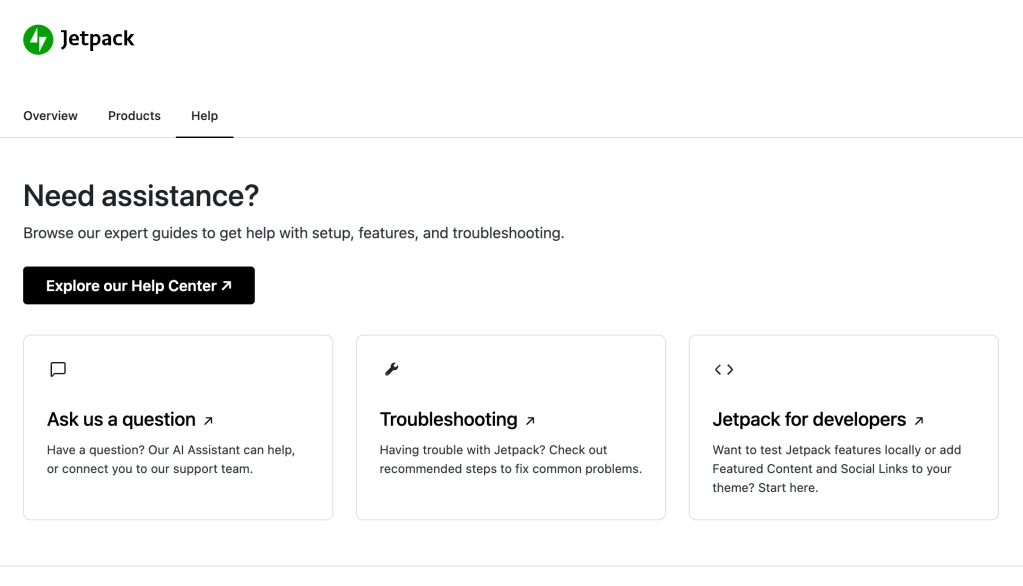The width and height of the screenshot is (1023, 586).
Task: Click external arrow beside Ask us a question
Action: pyautogui.click(x=208, y=421)
